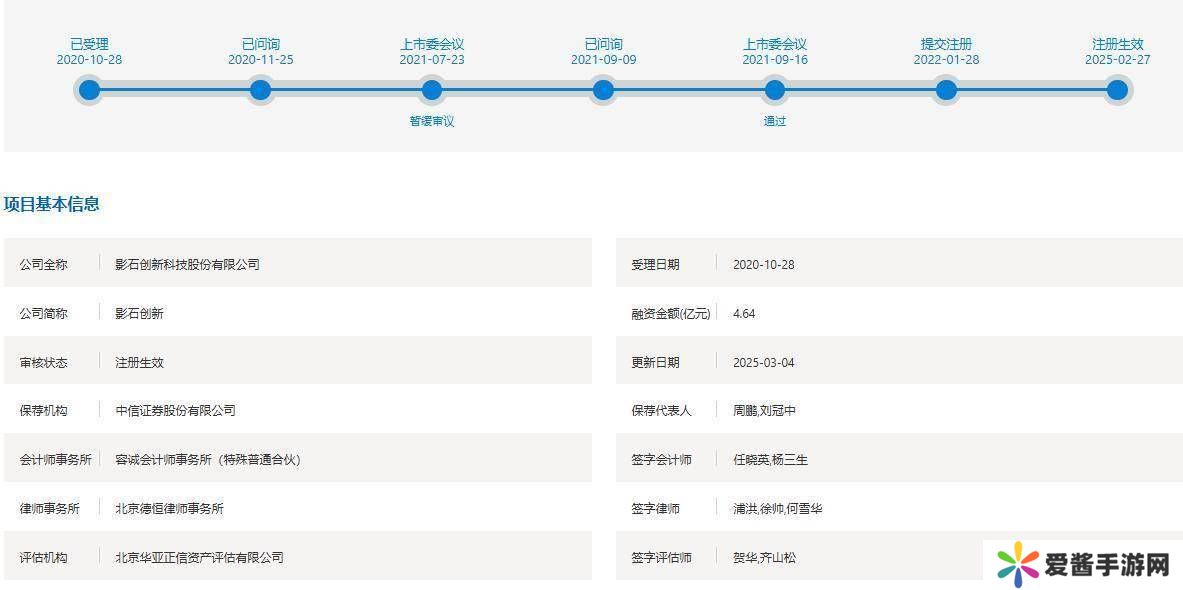1183x590 pixels.
Task: Click the 注册生效 2025-02-27 timeline node
Action: point(1117,91)
